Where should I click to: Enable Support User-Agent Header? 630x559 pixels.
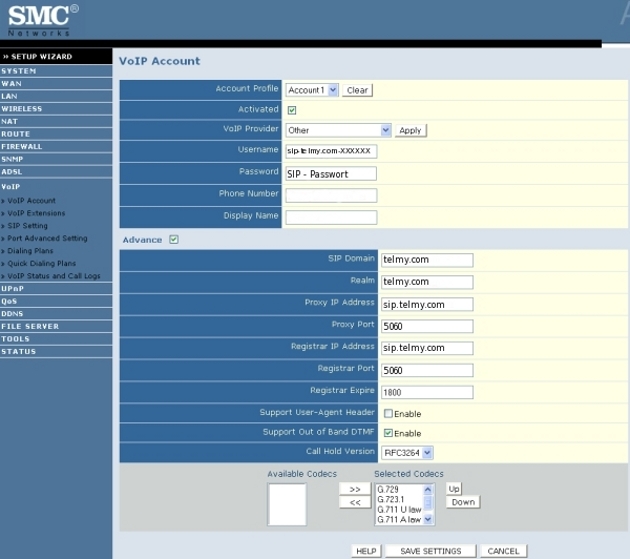click(388, 413)
